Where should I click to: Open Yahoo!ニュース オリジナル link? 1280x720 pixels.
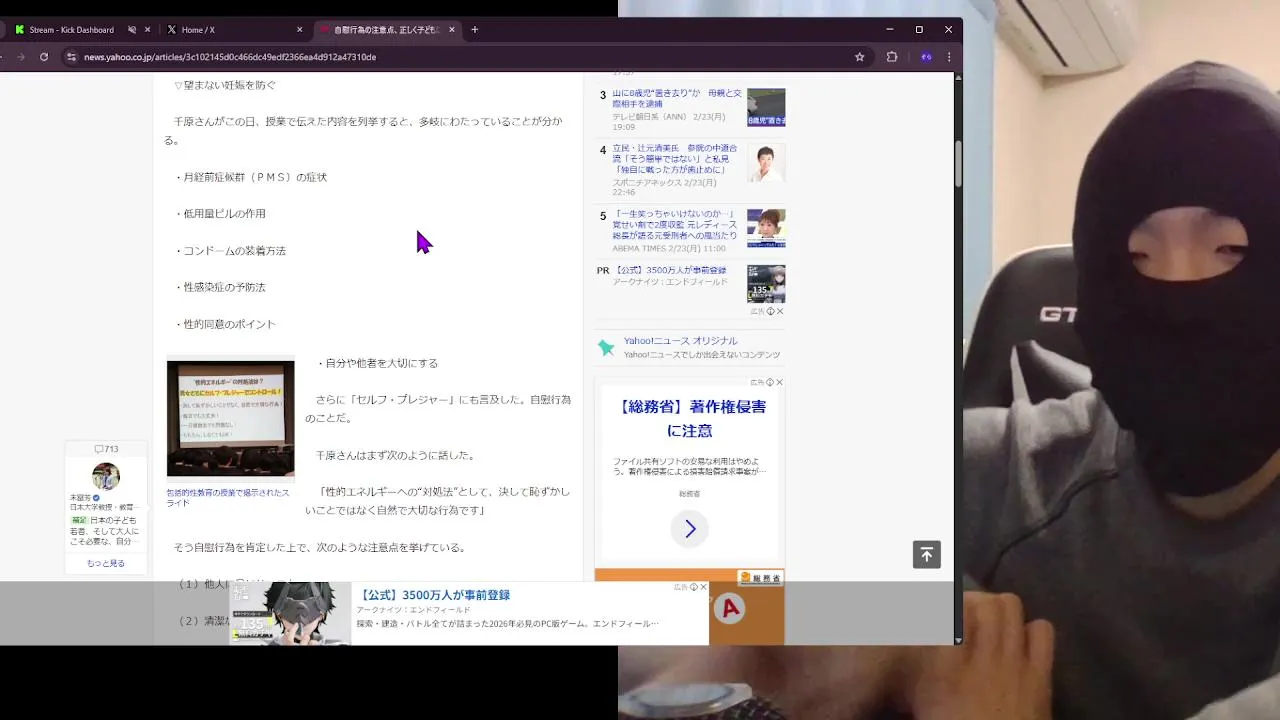coord(680,341)
